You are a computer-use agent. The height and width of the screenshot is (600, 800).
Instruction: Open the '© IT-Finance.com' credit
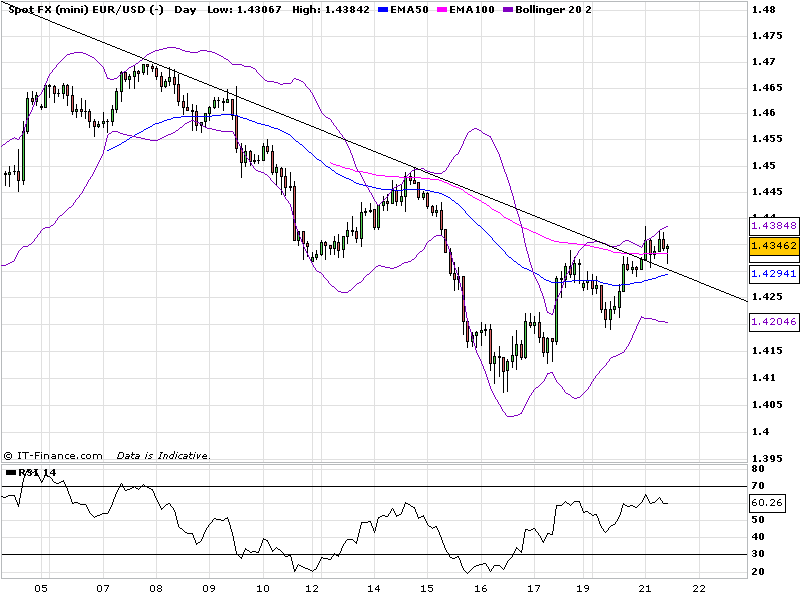54,456
